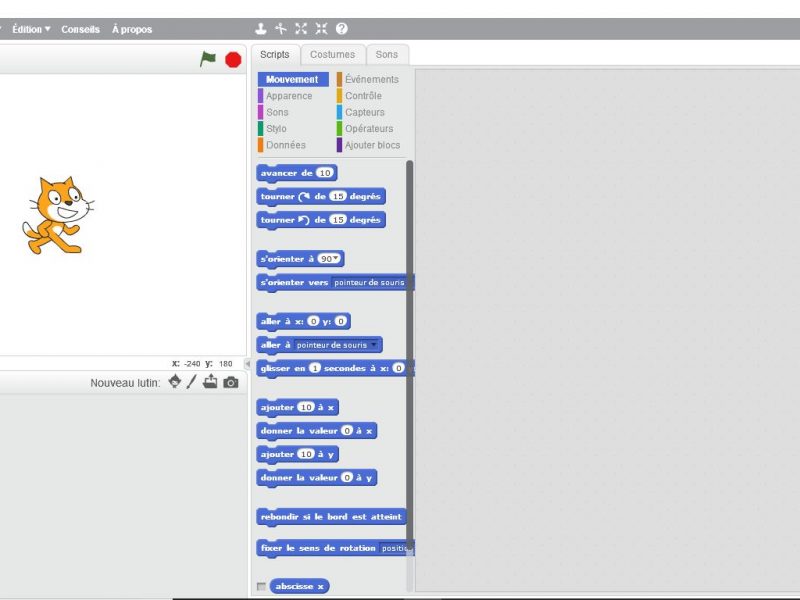Open the À propos menu
This screenshot has height=600, width=800.
[x=132, y=29]
